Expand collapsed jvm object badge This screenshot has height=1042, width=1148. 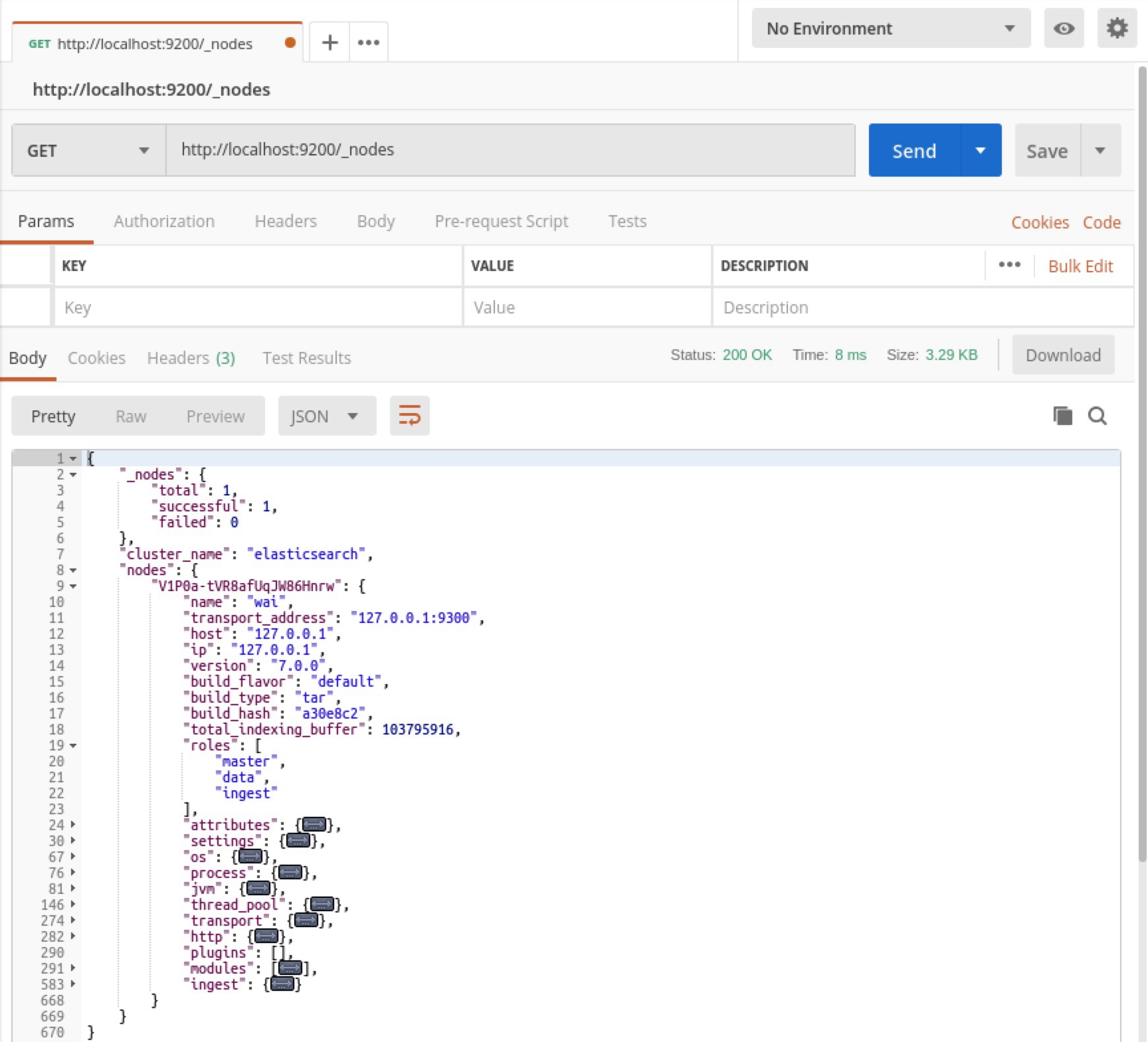[258, 889]
